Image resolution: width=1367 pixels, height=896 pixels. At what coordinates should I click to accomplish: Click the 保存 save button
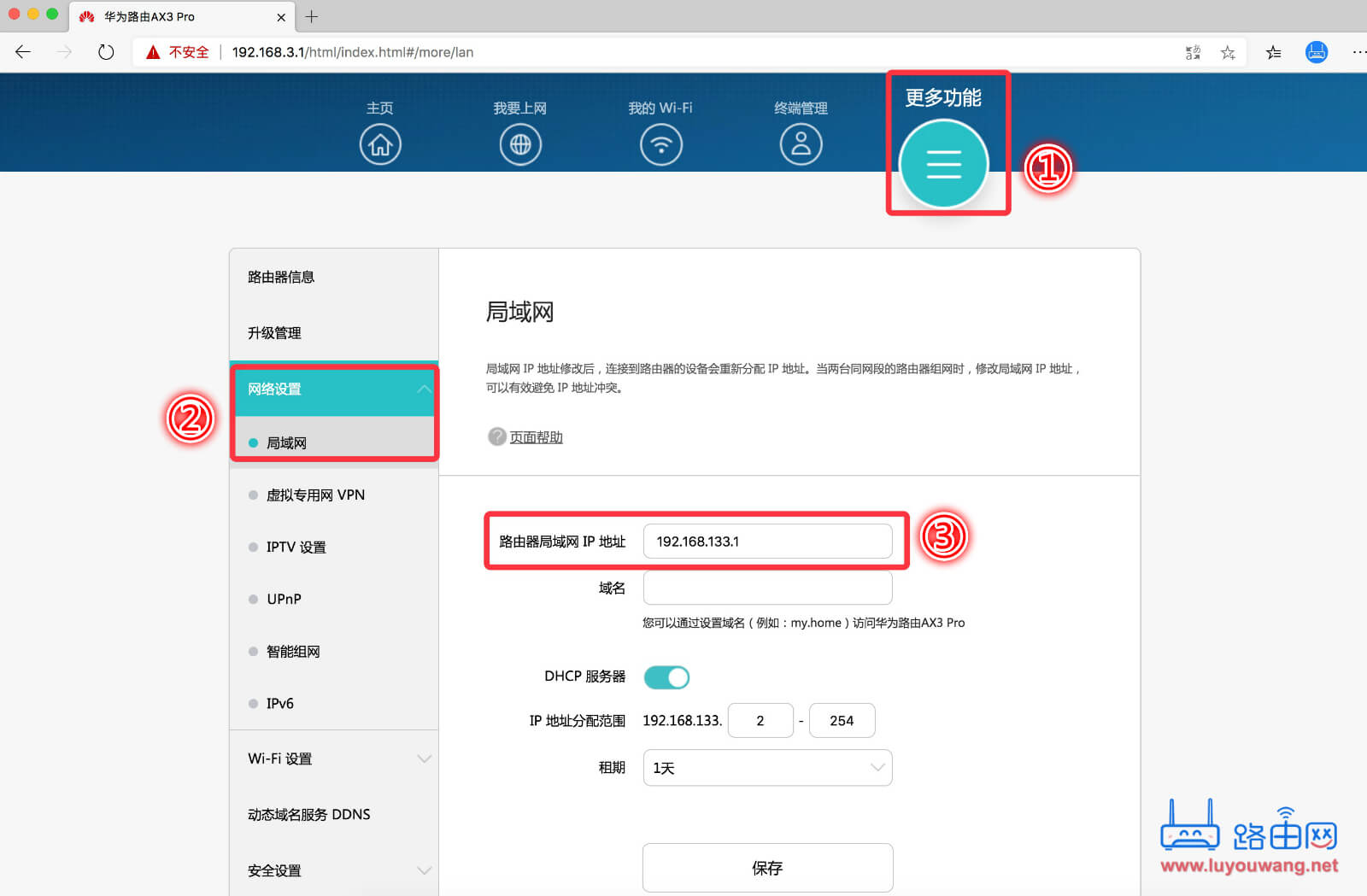[766, 868]
